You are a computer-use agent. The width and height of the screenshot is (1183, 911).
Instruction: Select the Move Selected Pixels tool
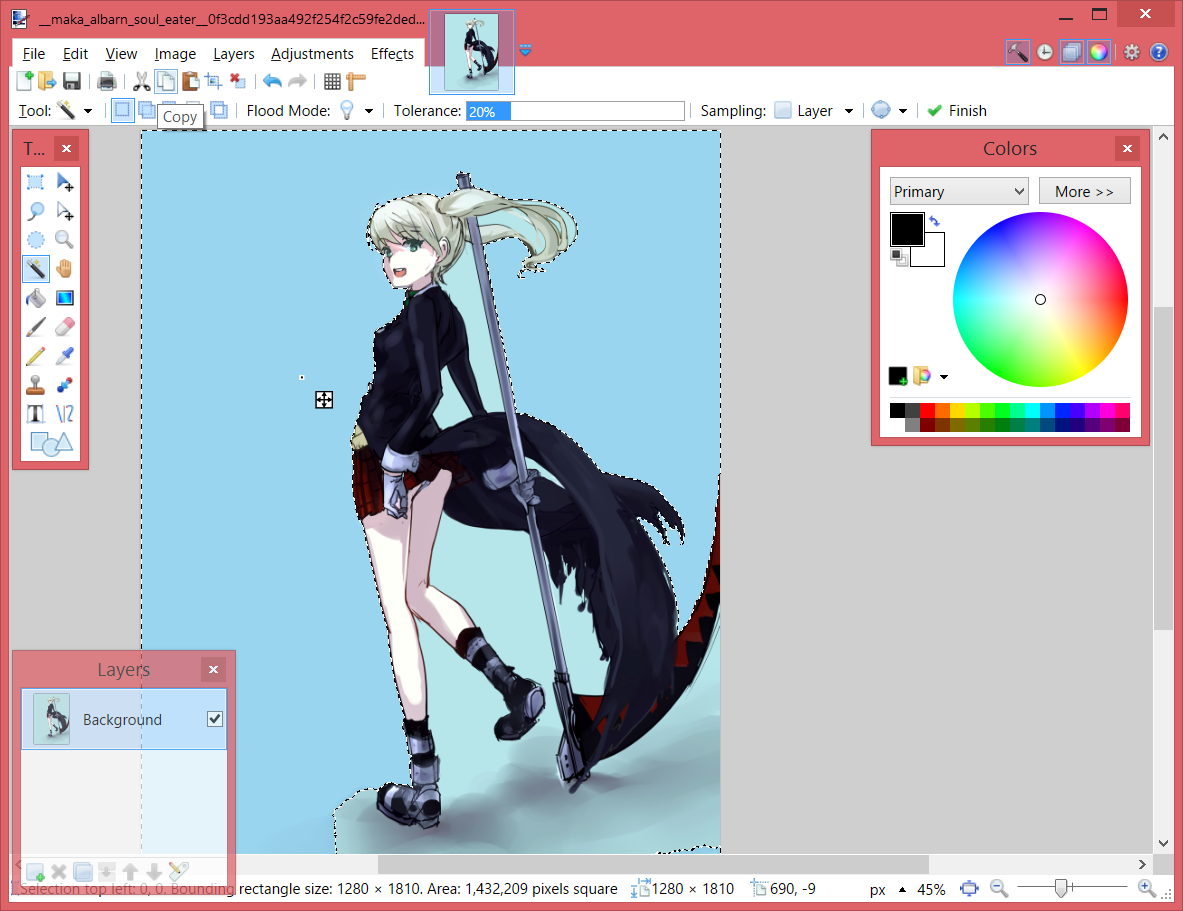(x=65, y=182)
